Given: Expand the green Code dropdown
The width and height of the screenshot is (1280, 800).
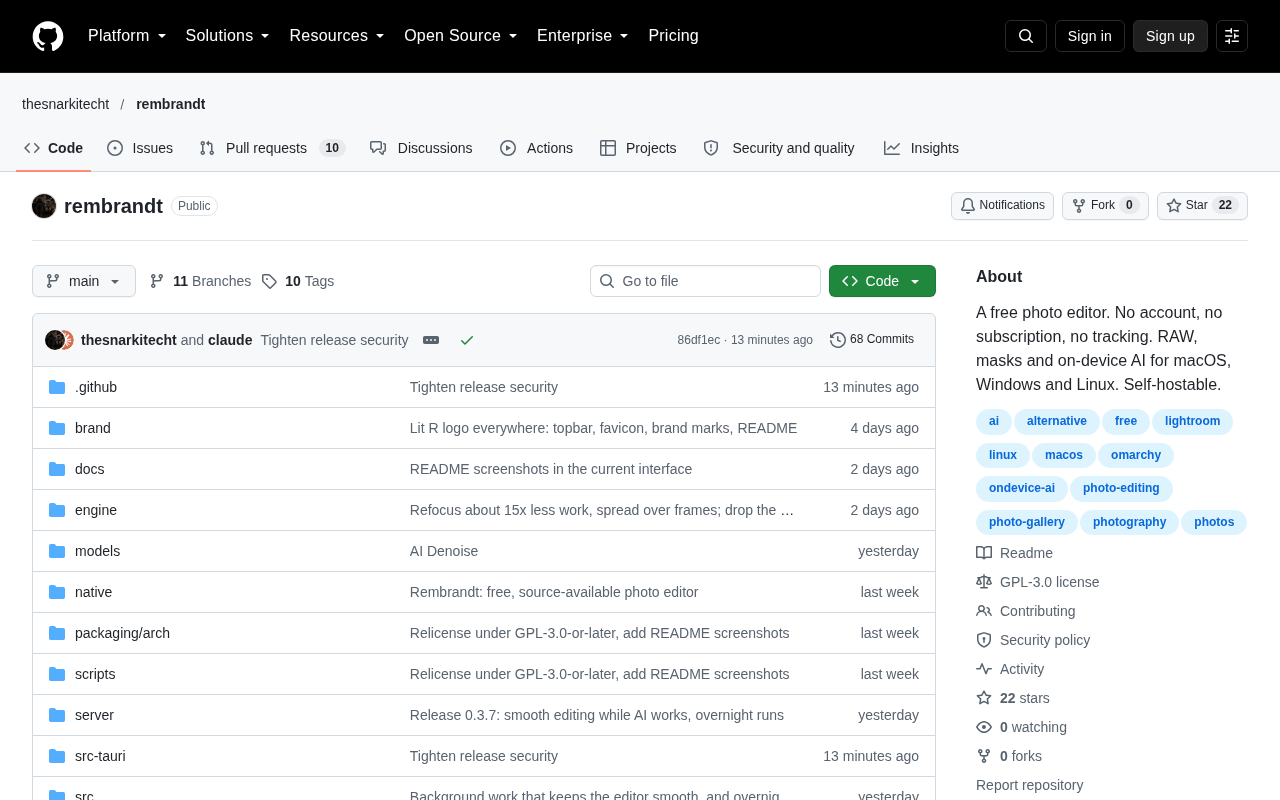Looking at the screenshot, I should (x=882, y=281).
